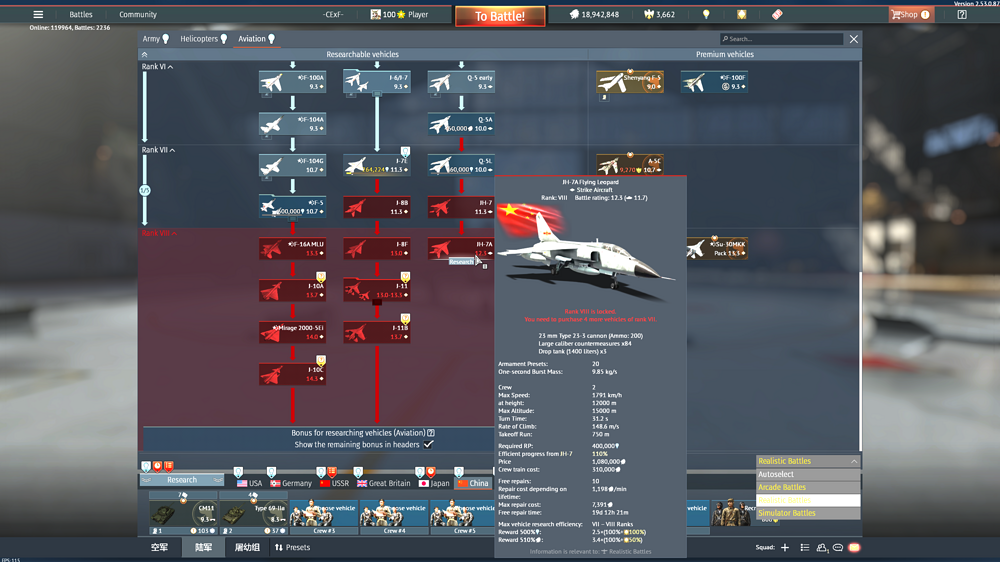
Task: Click the Shop cart icon
Action: tap(897, 15)
